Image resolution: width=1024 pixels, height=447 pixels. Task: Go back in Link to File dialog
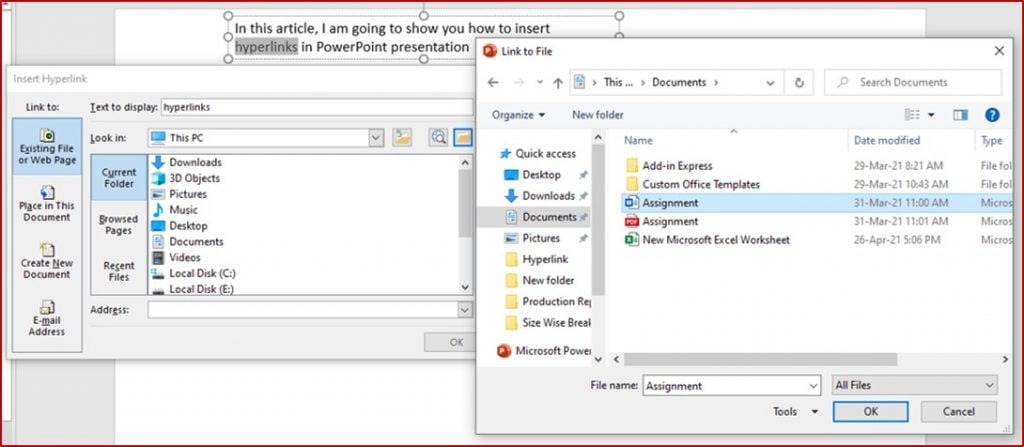pyautogui.click(x=493, y=83)
